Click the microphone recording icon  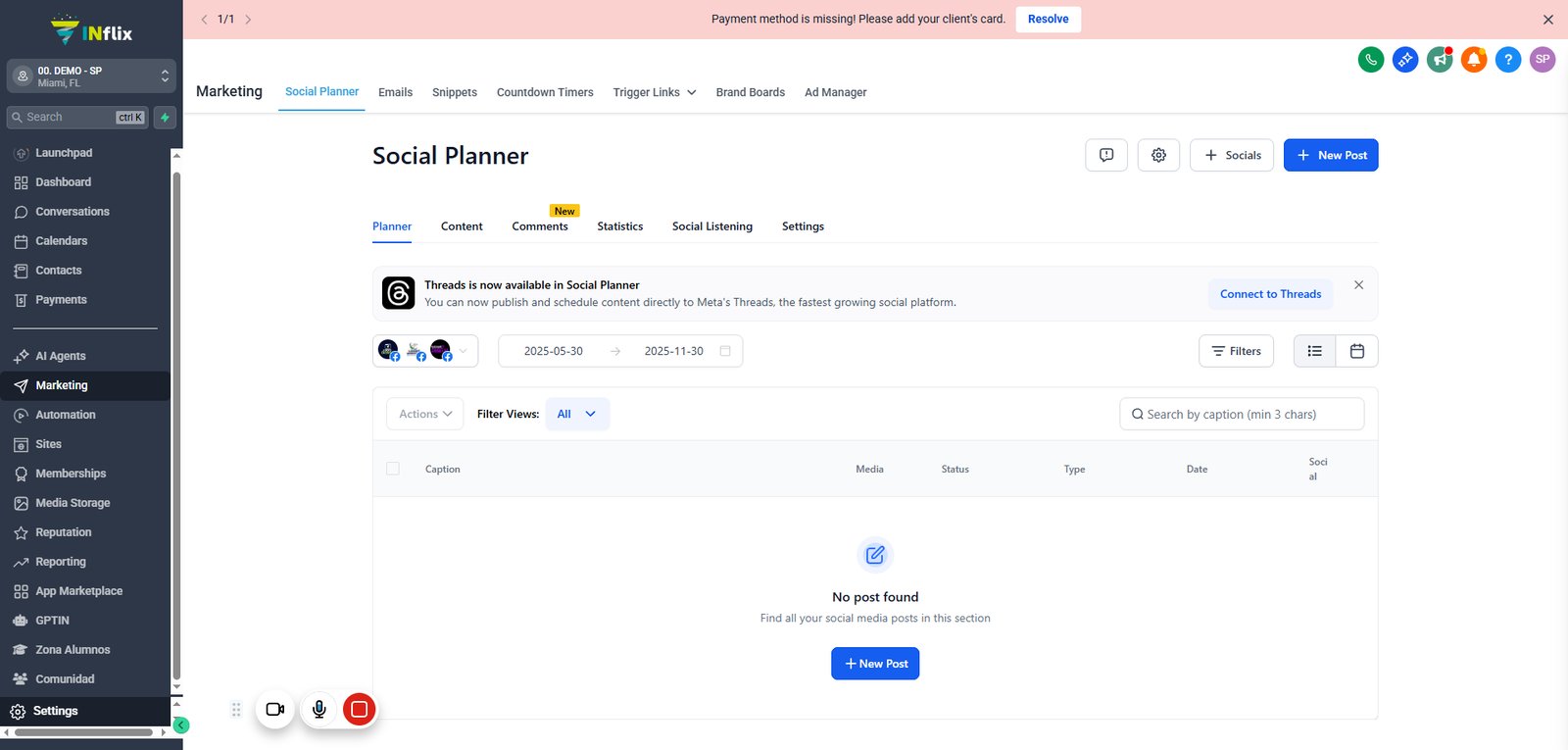[318, 709]
